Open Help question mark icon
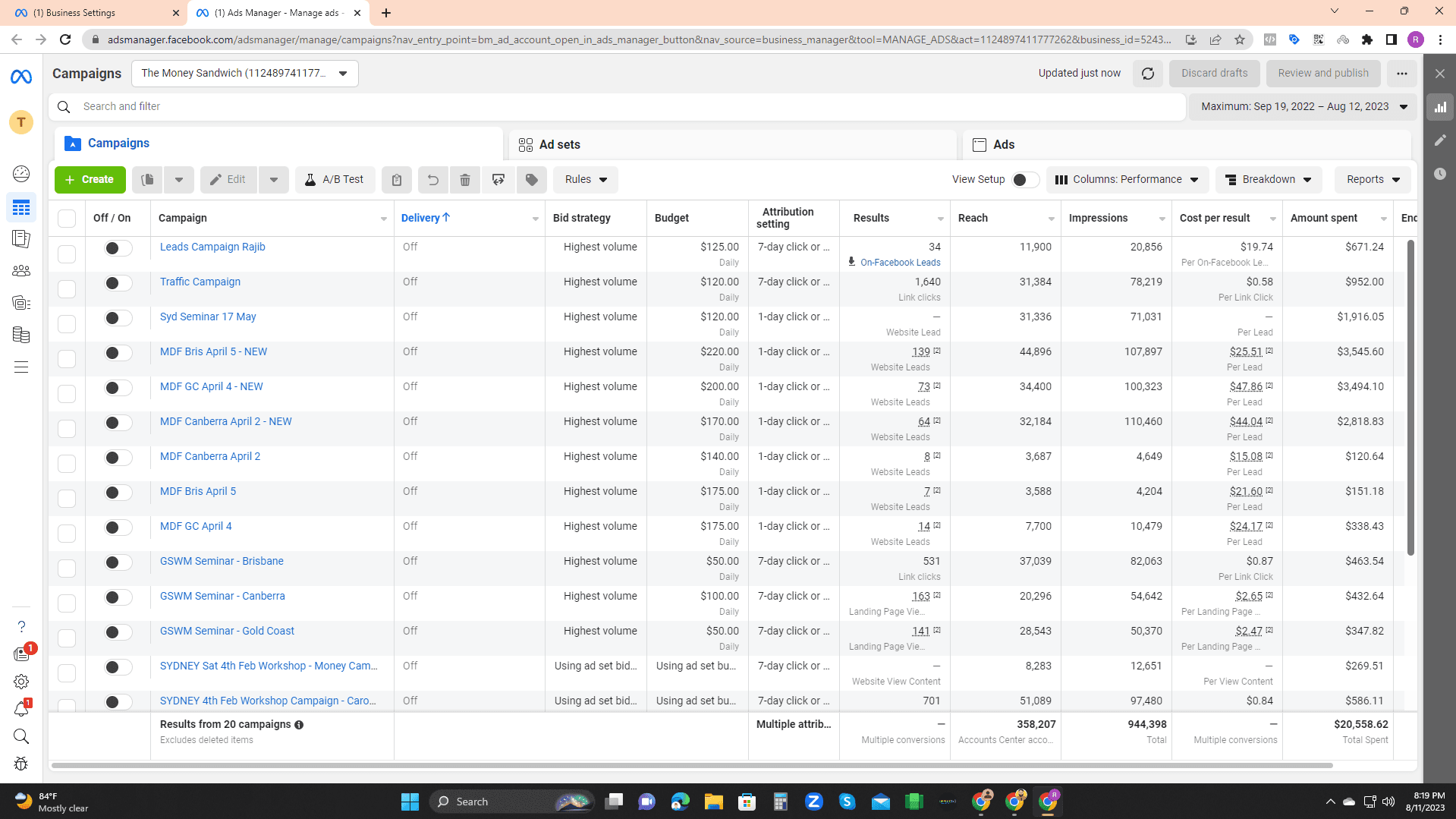1456x819 pixels. click(21, 627)
